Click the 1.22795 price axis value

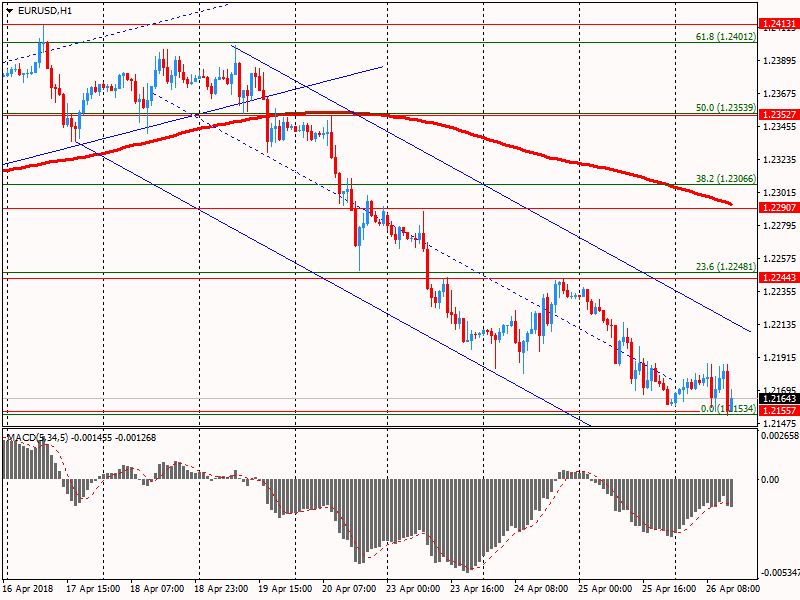tap(780, 226)
